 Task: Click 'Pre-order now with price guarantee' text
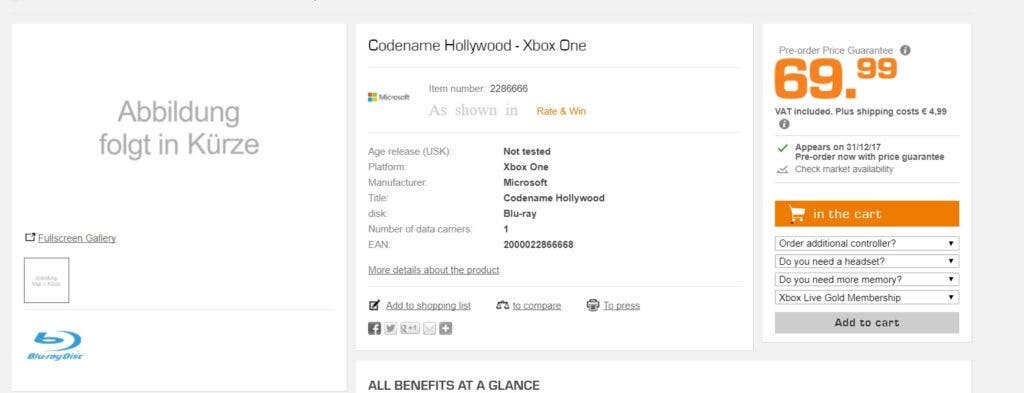click(869, 157)
